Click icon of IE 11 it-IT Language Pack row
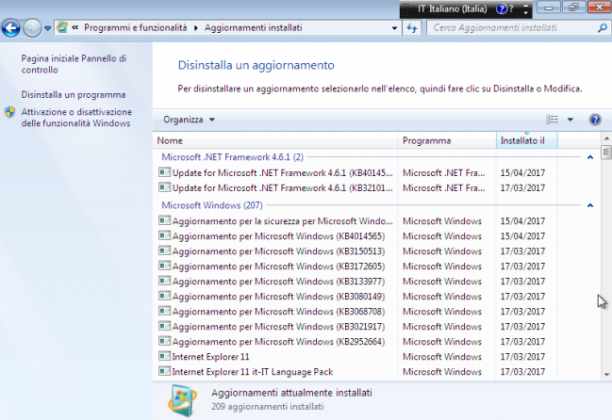This screenshot has width=612, height=420. click(x=164, y=371)
